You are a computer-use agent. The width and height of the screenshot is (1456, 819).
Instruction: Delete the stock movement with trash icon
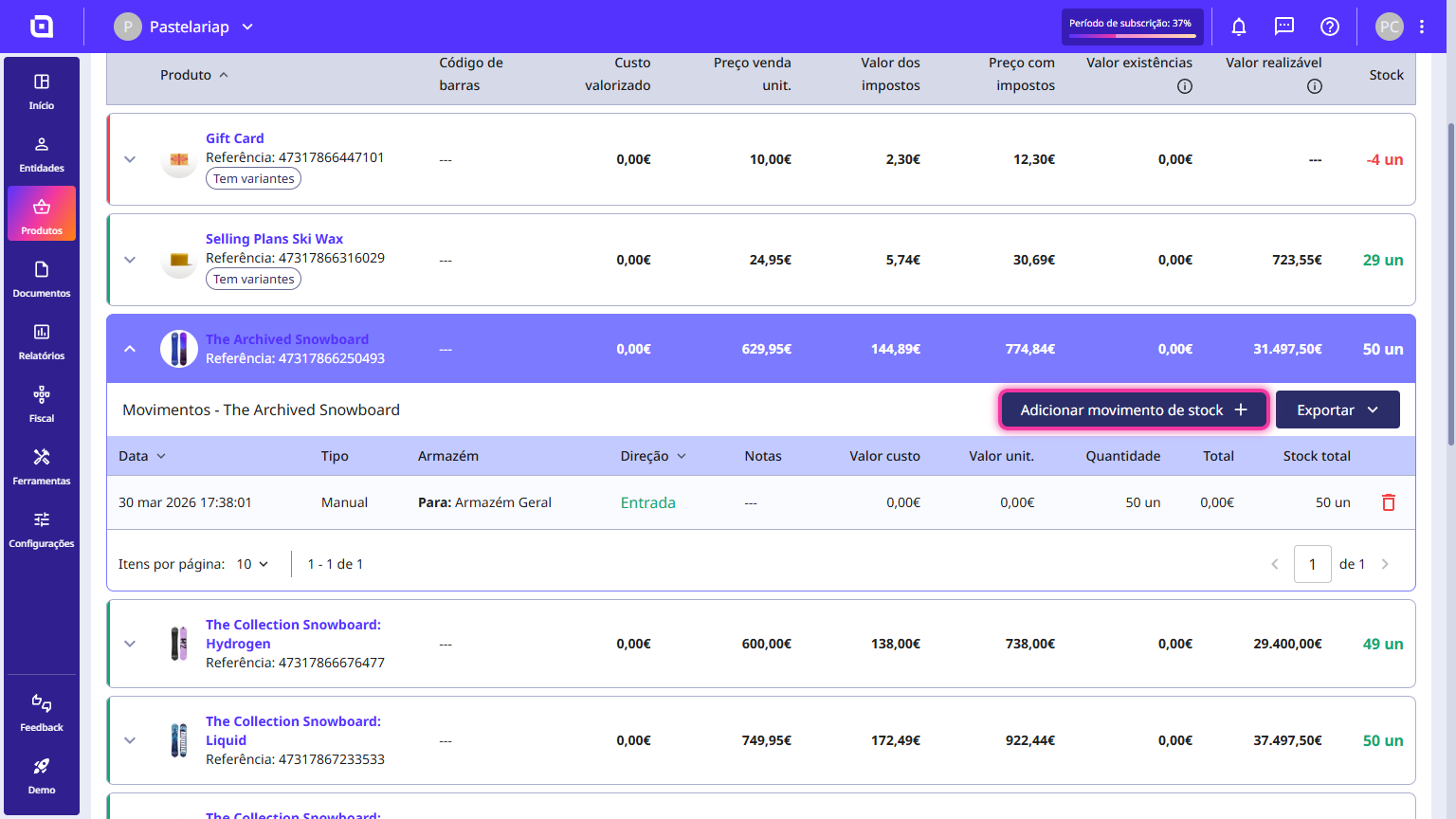(1389, 502)
